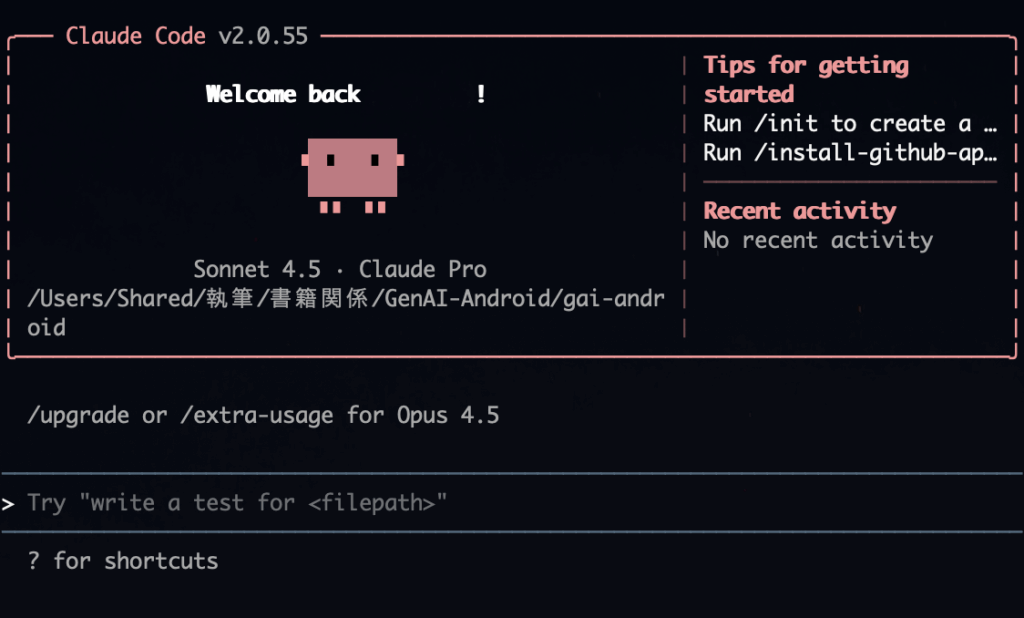Click the v2.0.55 version number
The width and height of the screenshot is (1024, 618).
263,36
